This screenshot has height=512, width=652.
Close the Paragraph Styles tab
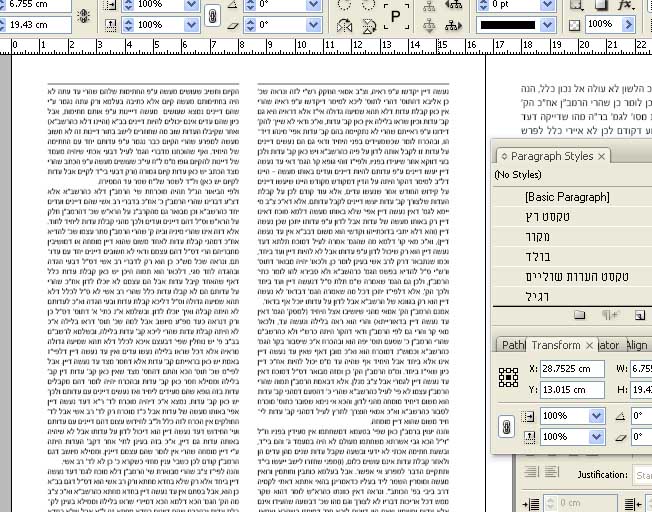602,156
